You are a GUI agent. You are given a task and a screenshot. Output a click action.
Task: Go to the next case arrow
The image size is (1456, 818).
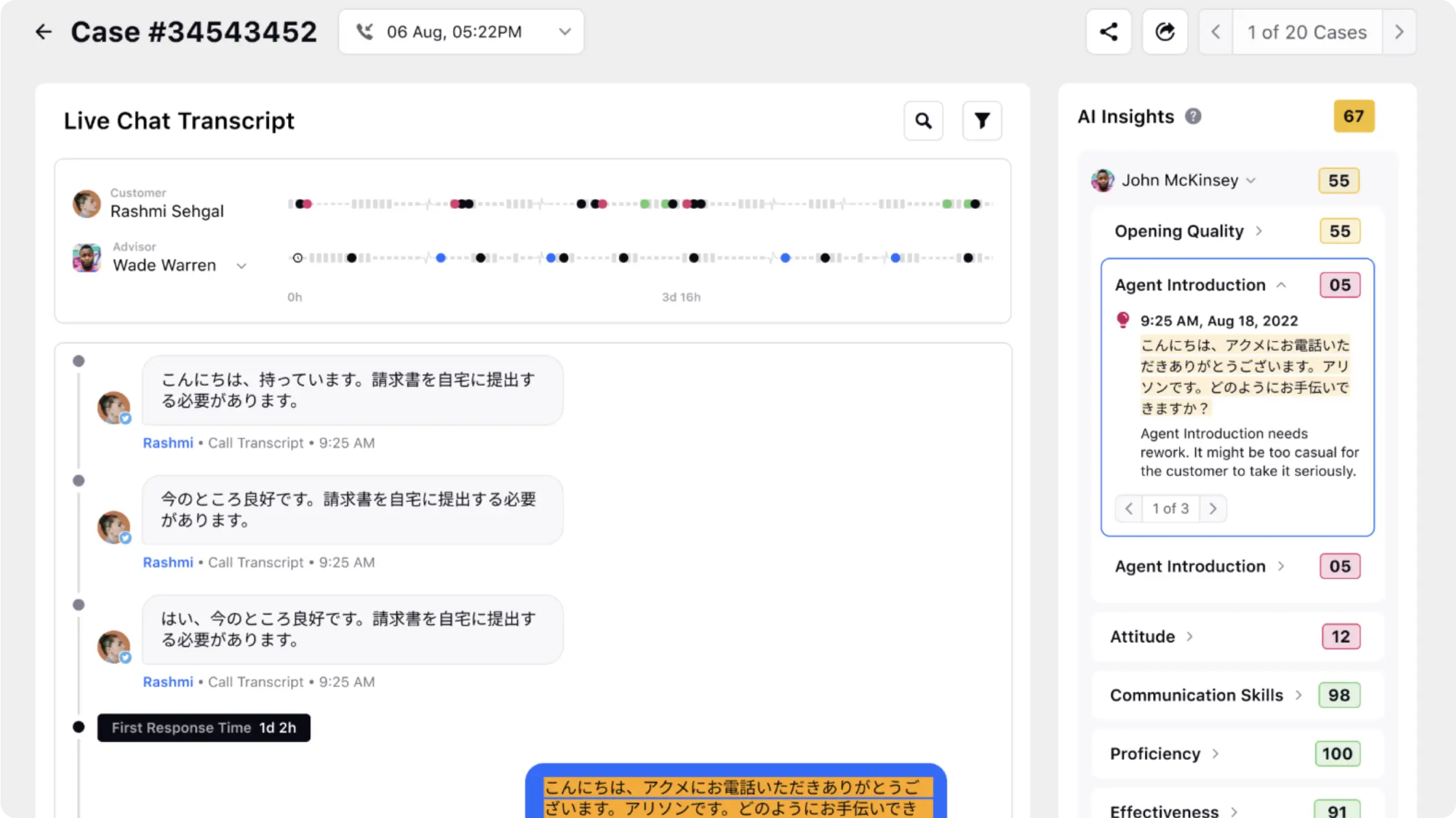(1399, 32)
